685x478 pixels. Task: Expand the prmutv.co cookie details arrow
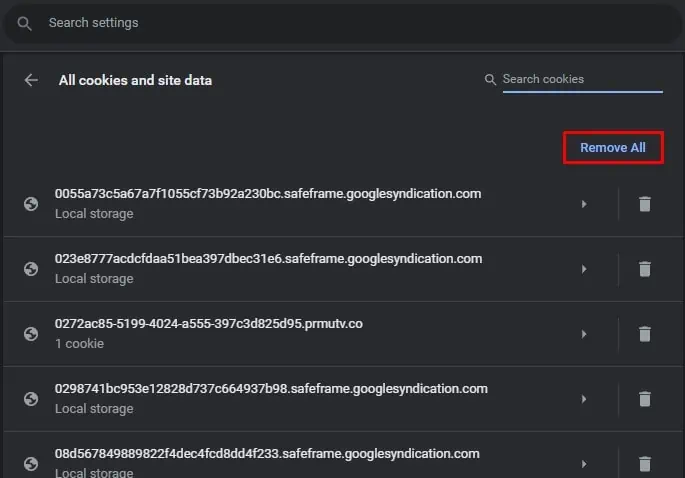click(584, 334)
